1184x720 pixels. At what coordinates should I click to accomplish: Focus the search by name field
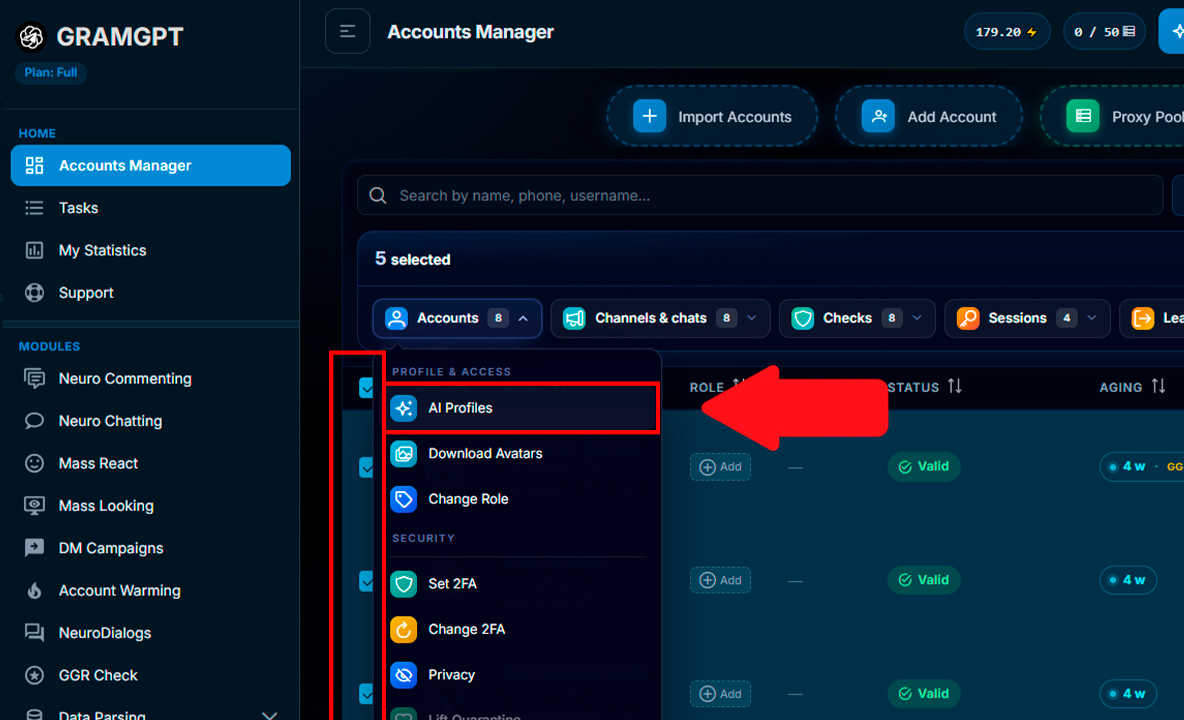tap(760, 195)
